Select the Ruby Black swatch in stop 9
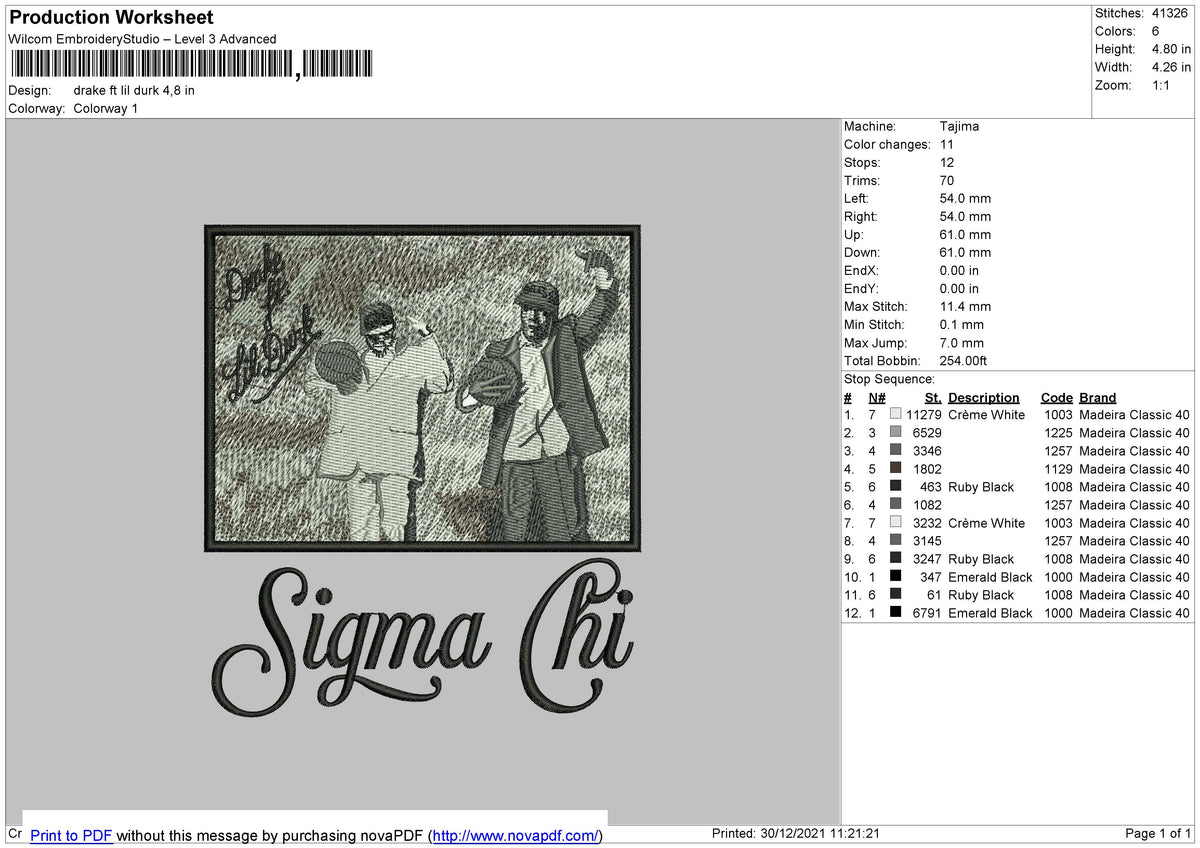This screenshot has width=1200, height=848. 895,559
